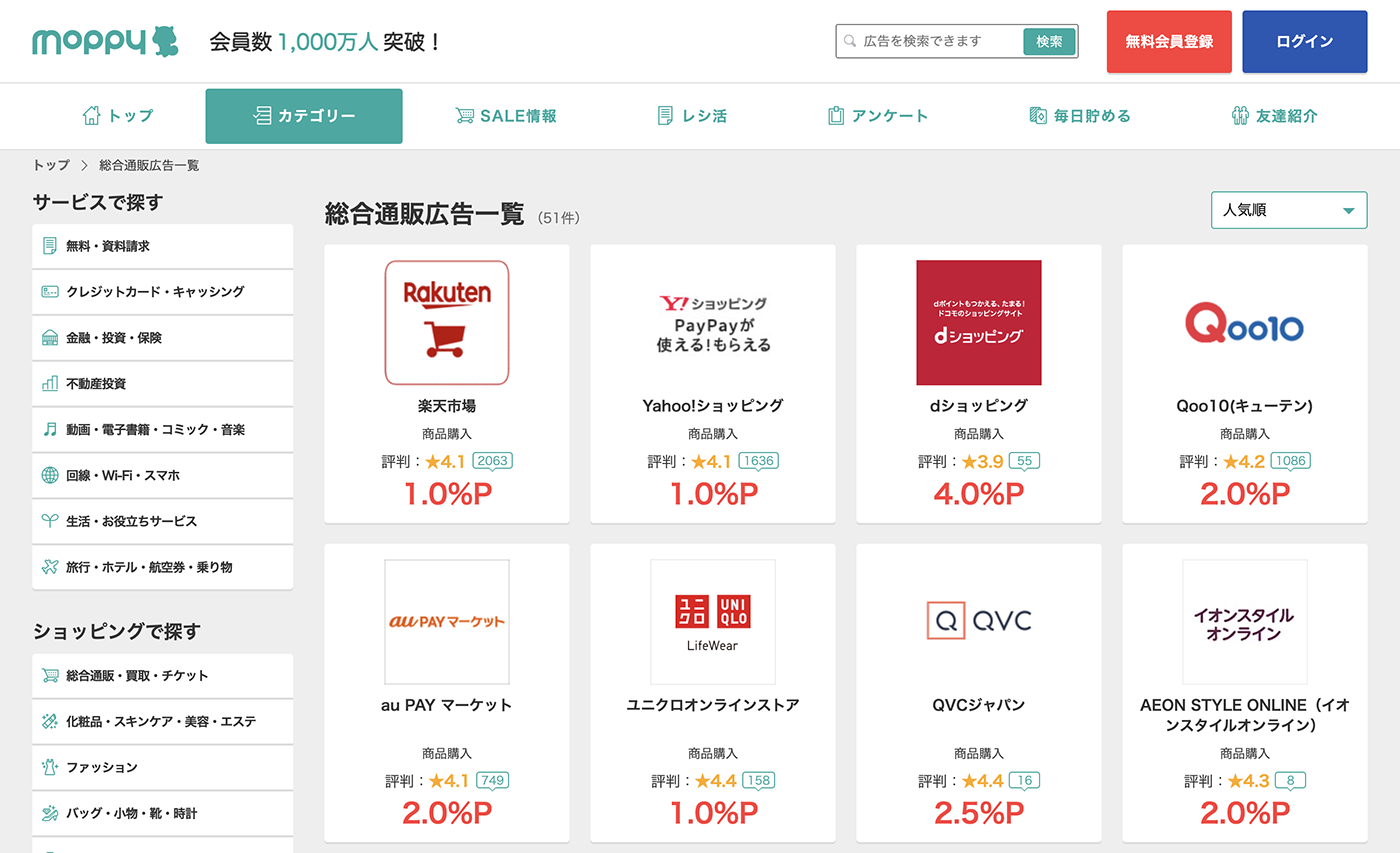
Task: Click the chart icon beside 不動産投資
Action: click(x=50, y=383)
